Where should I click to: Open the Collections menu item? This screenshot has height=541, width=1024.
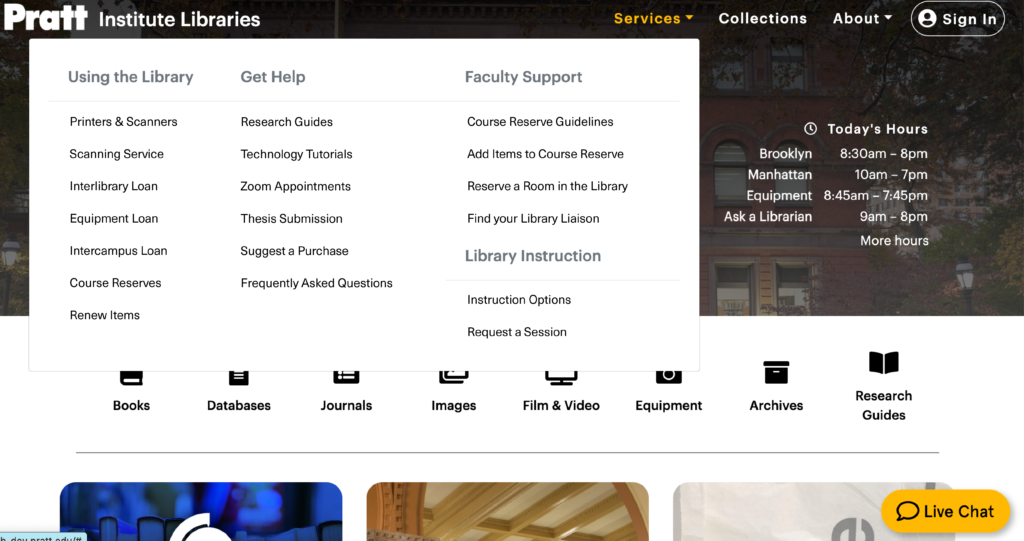[x=763, y=18]
